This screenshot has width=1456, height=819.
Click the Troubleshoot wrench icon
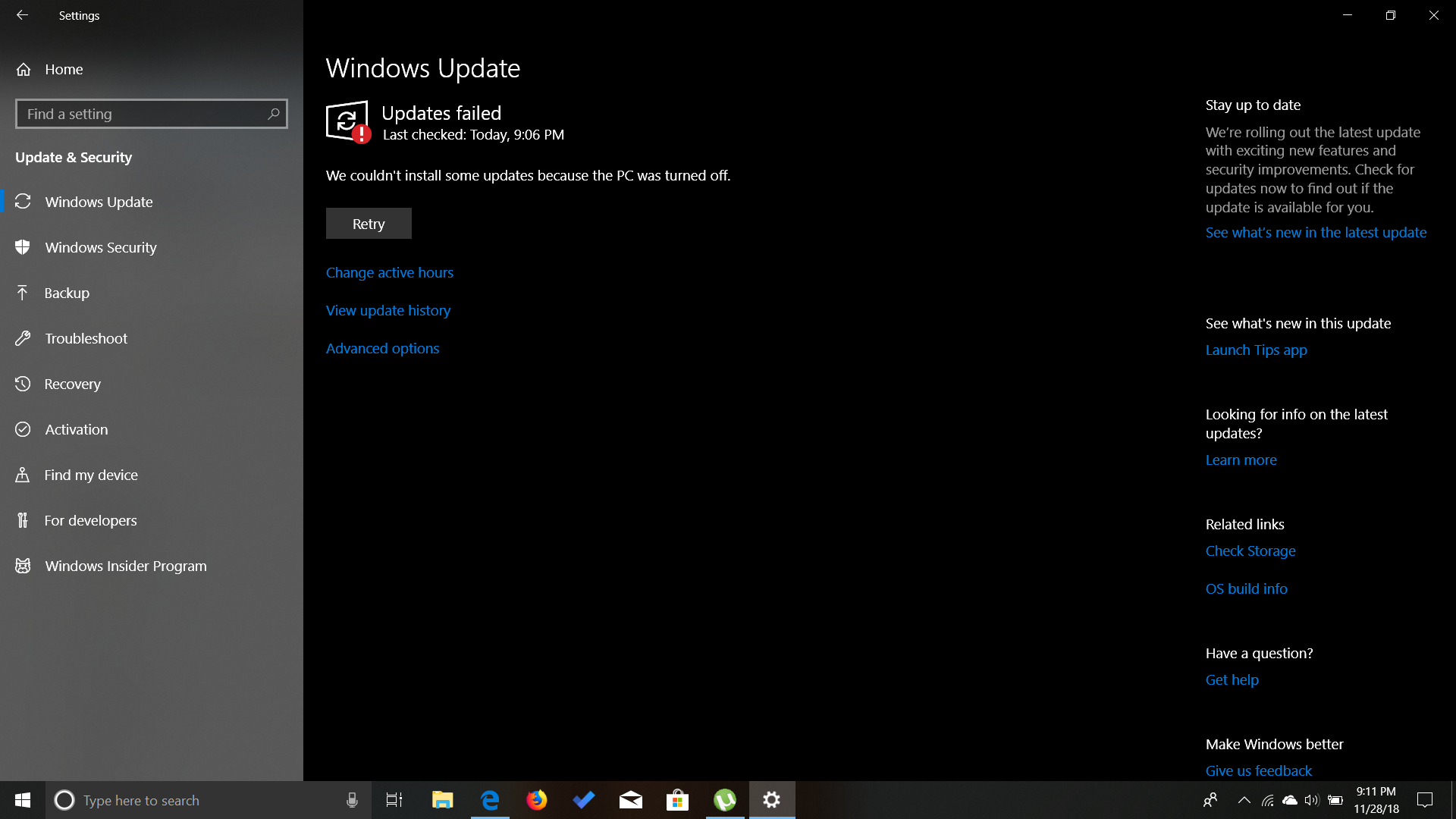23,338
